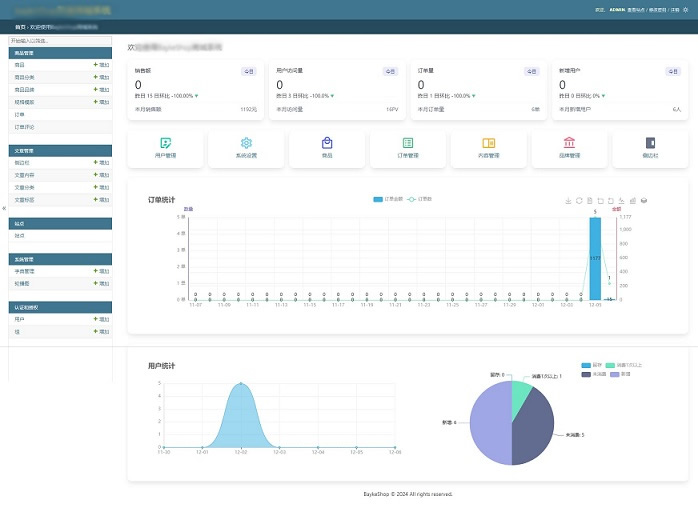The height and width of the screenshot is (512, 698).
Task: Open 商品分类 in the sidebar menu
Action: 26,77
